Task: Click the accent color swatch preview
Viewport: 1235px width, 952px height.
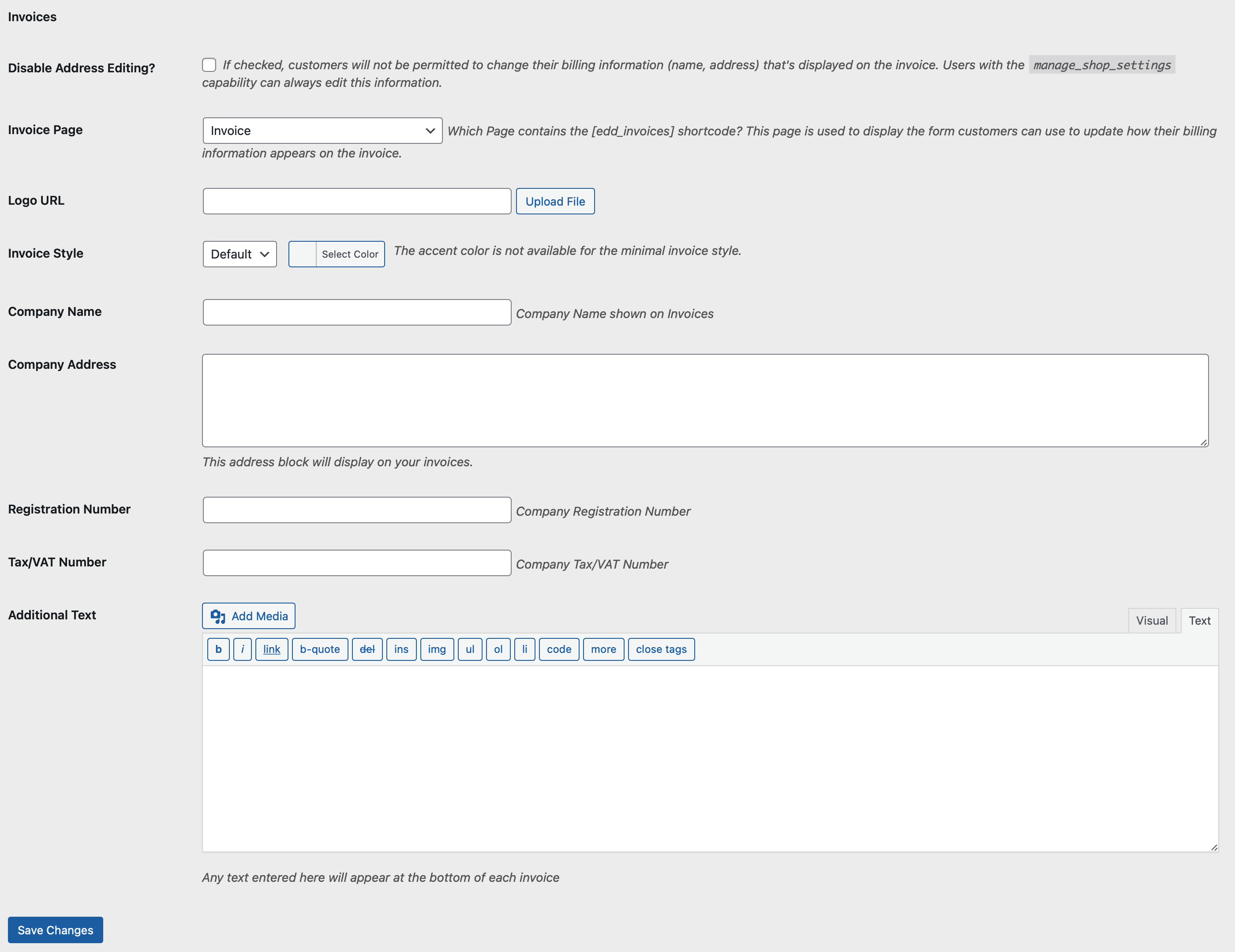Action: coord(303,254)
